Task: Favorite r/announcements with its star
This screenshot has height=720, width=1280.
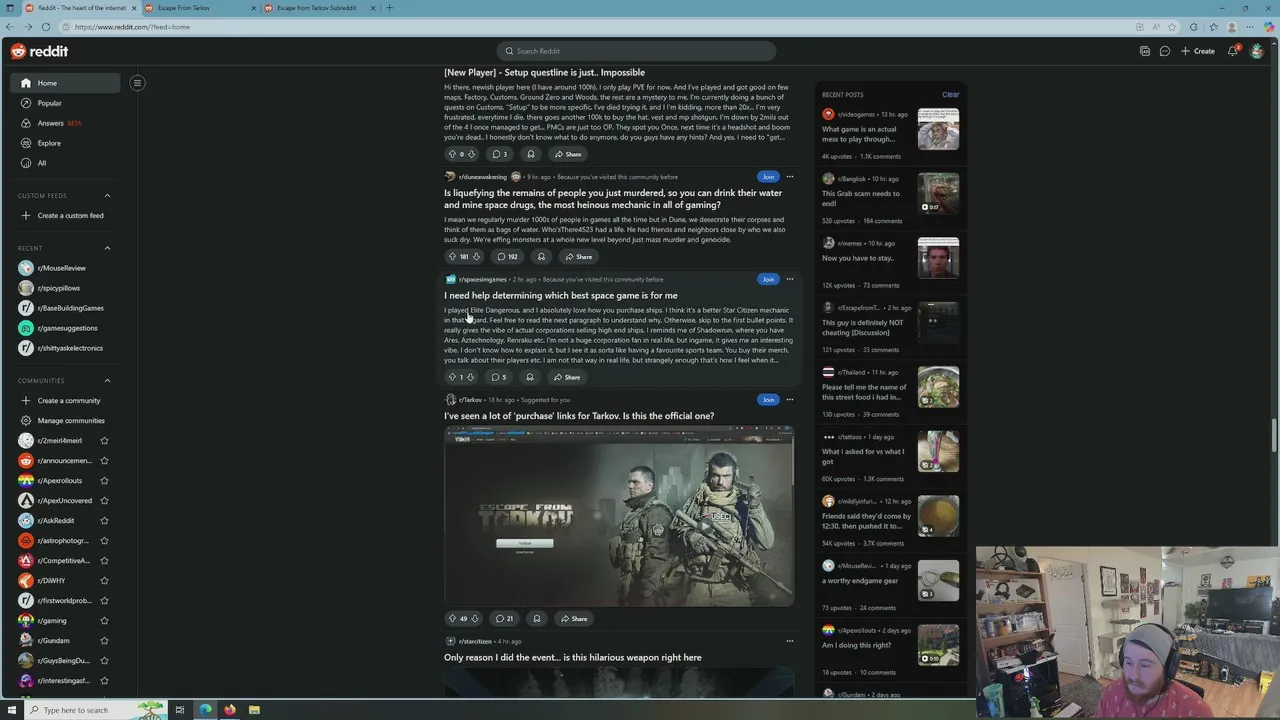Action: (x=104, y=460)
